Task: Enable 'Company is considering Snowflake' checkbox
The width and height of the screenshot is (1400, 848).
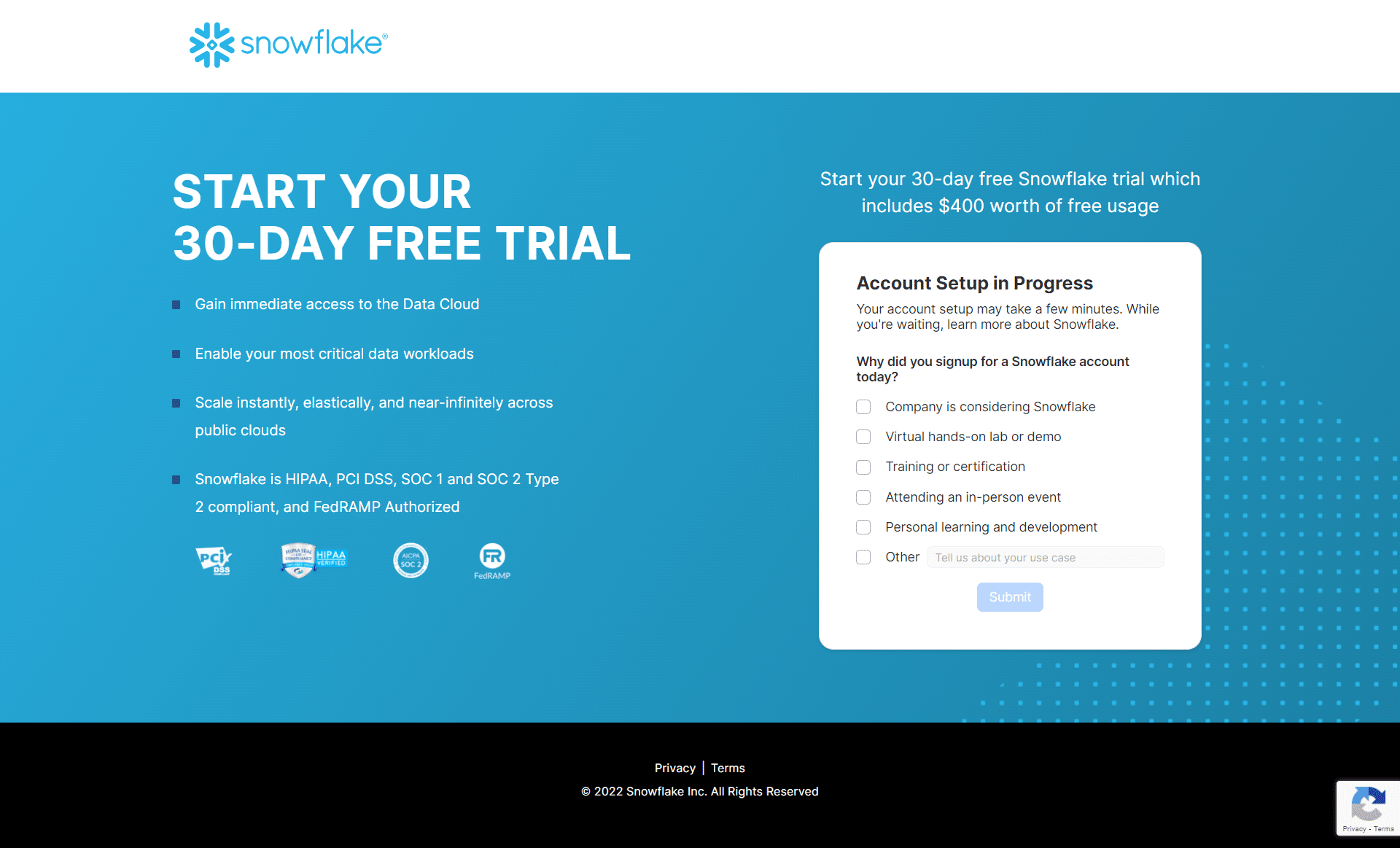Action: coord(863,405)
